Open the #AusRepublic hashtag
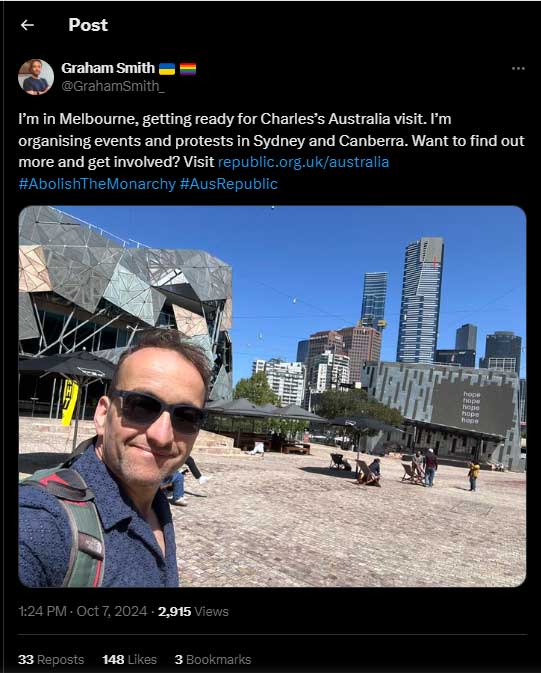Viewport: 541px width, 673px height. [x=229, y=184]
